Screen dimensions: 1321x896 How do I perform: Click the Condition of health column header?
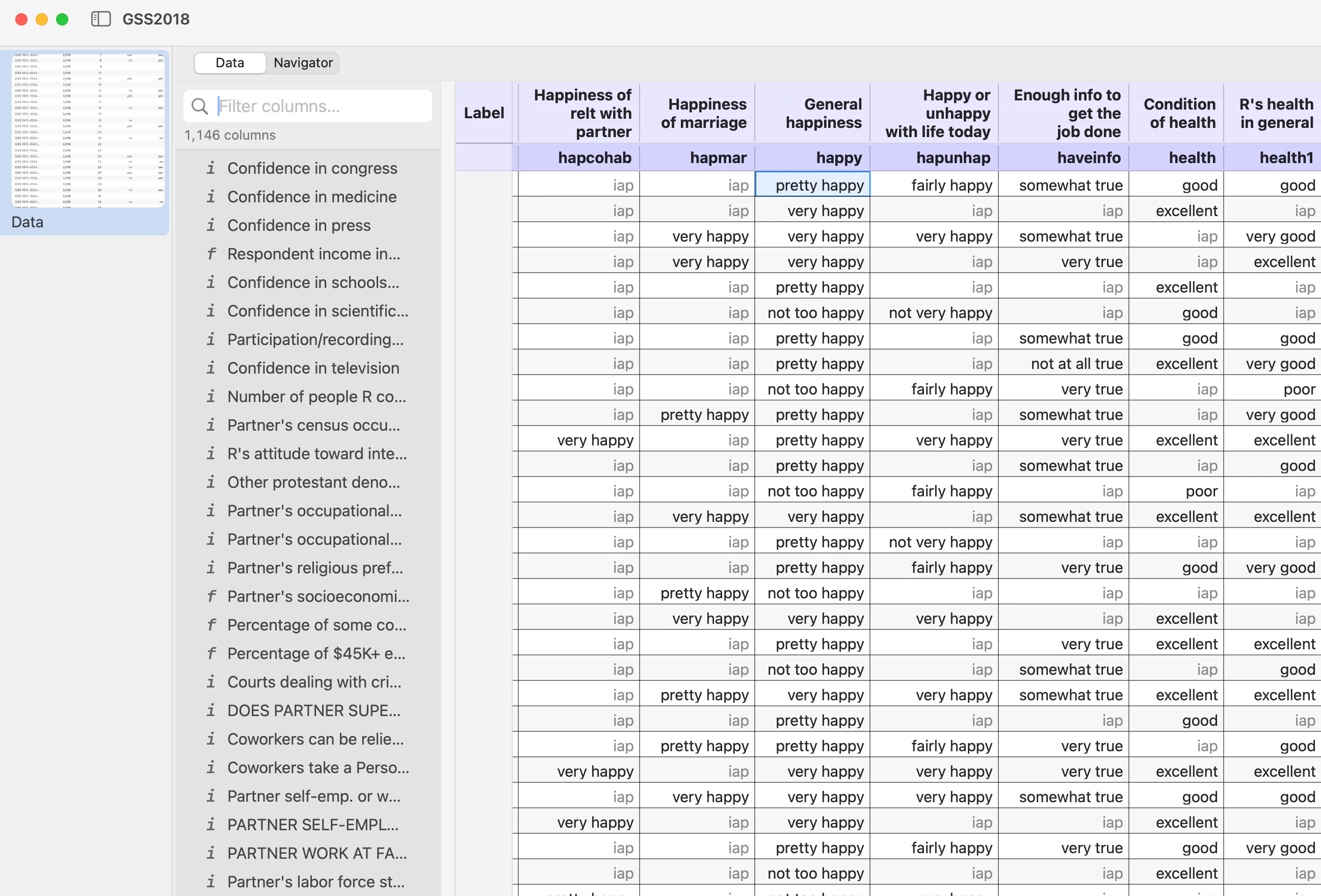tap(1177, 113)
